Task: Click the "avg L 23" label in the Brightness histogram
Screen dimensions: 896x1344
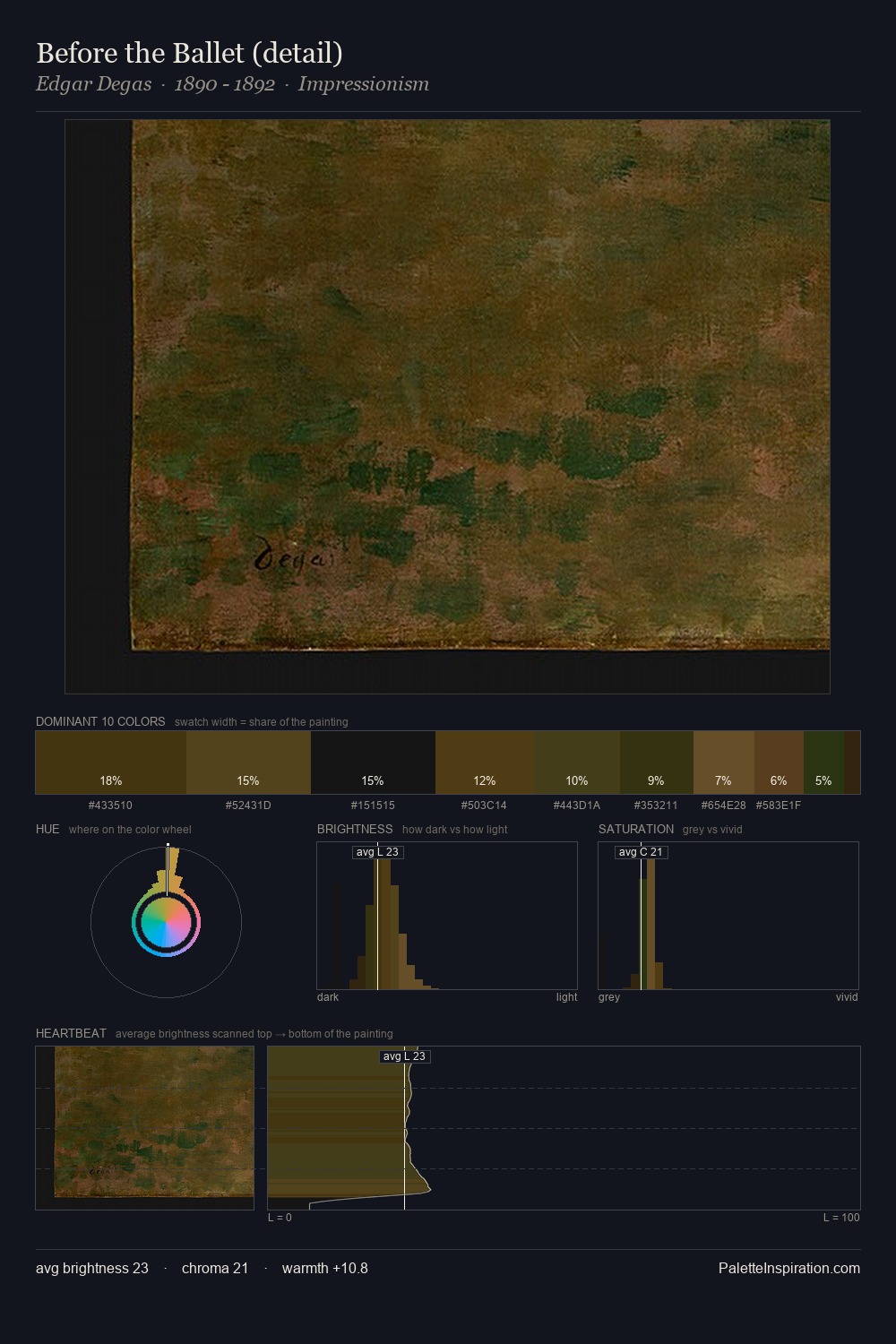Action: 377,852
